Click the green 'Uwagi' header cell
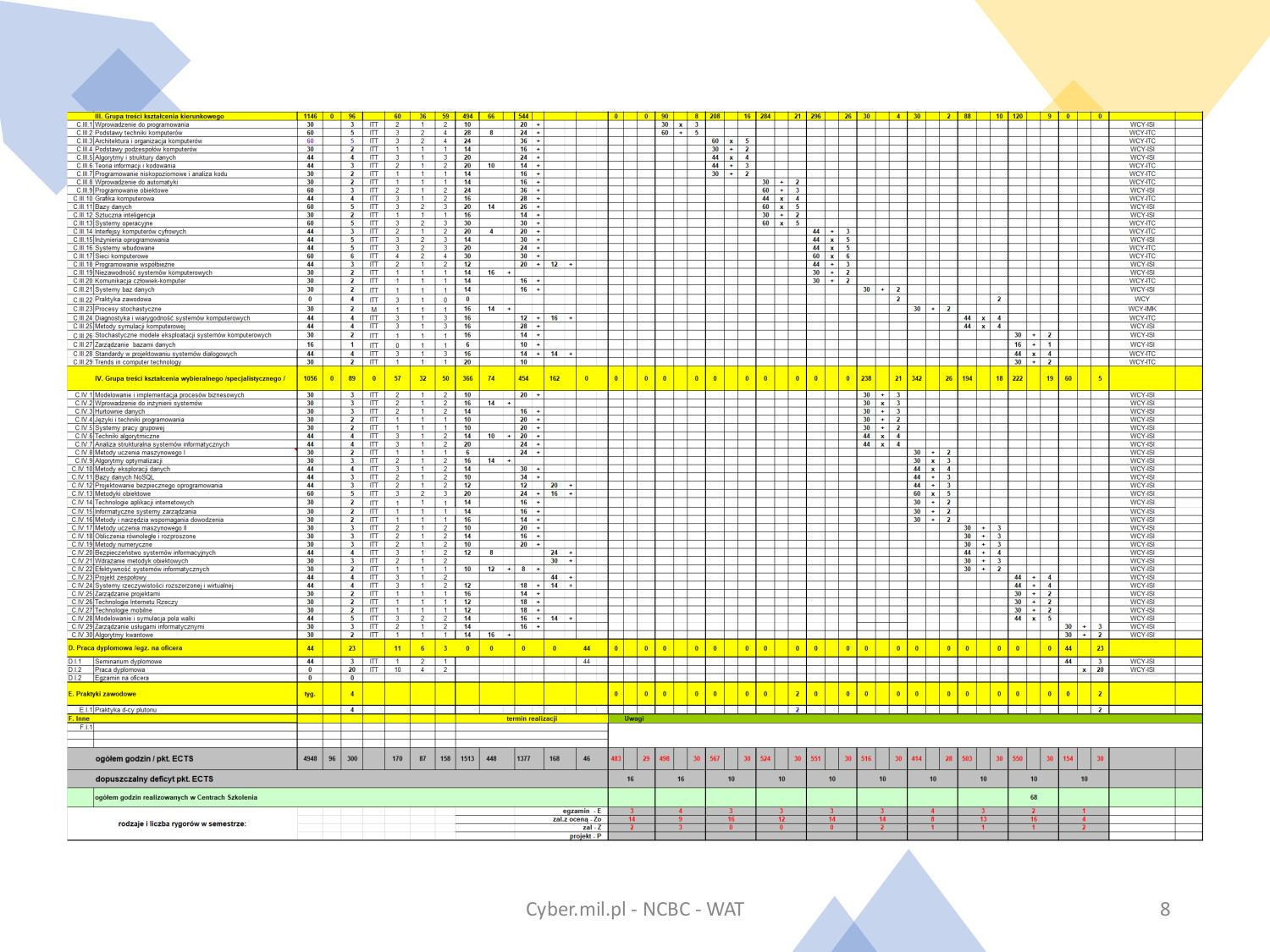Screen dimensions: 1270x952 [x=634, y=718]
